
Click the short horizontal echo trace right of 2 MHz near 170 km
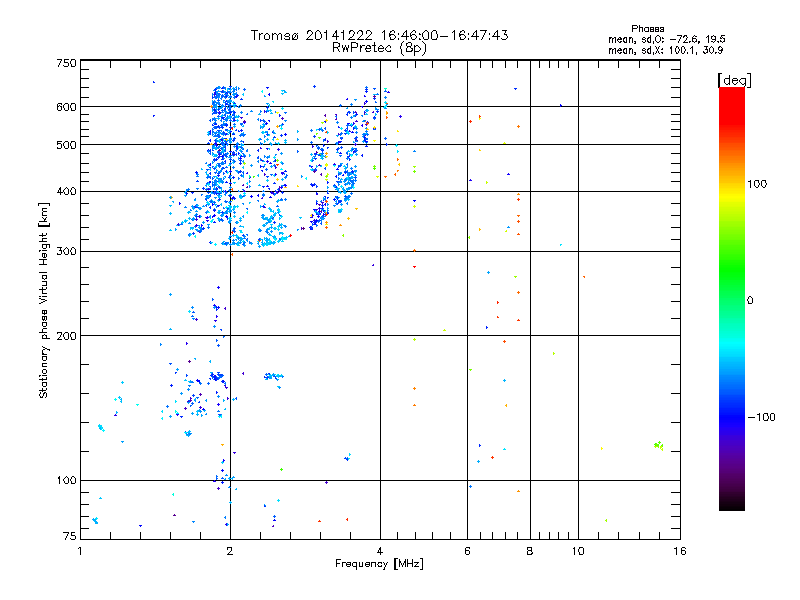coord(273,377)
